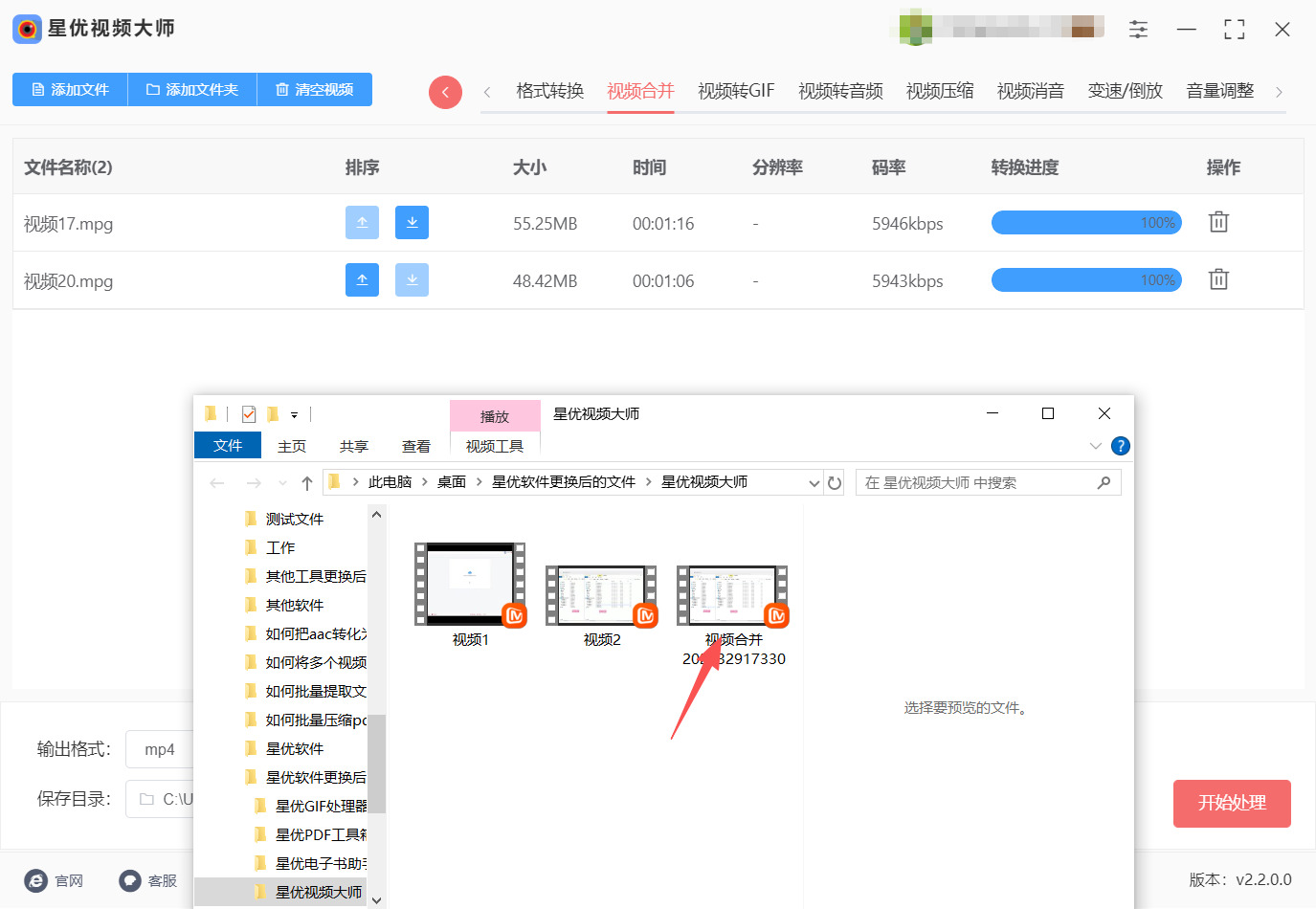
Task: Switch to the 视频转GIF tab
Action: click(x=735, y=91)
